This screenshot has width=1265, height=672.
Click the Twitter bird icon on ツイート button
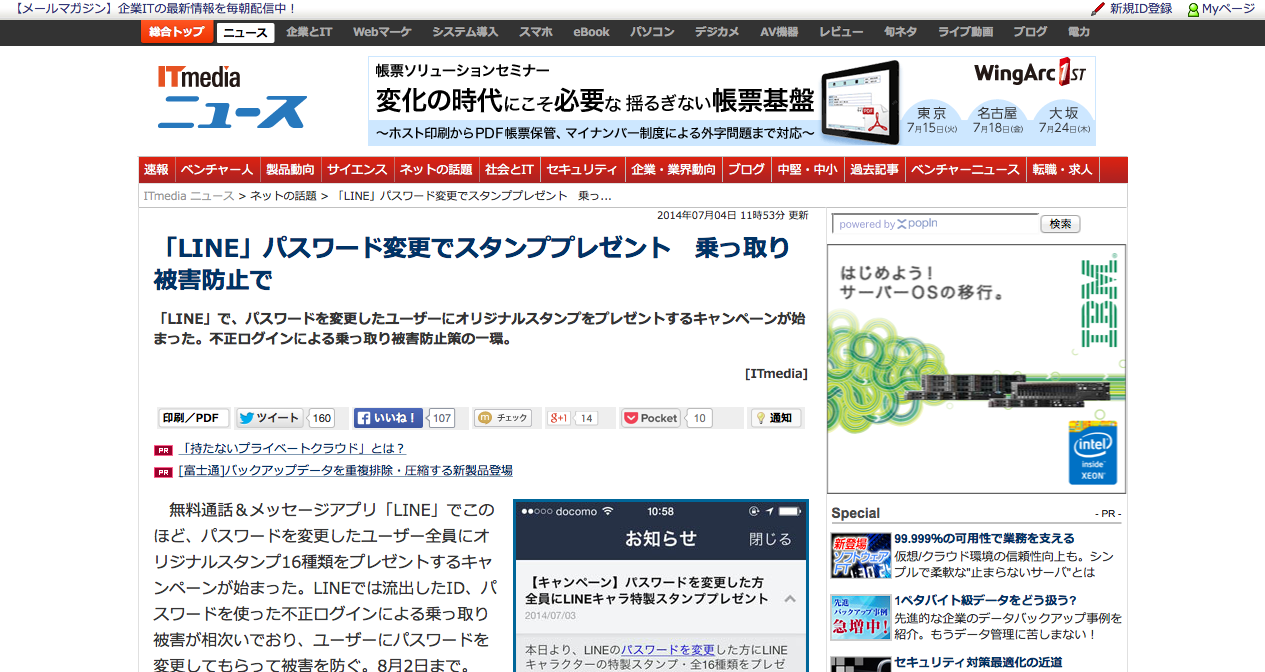tap(246, 418)
